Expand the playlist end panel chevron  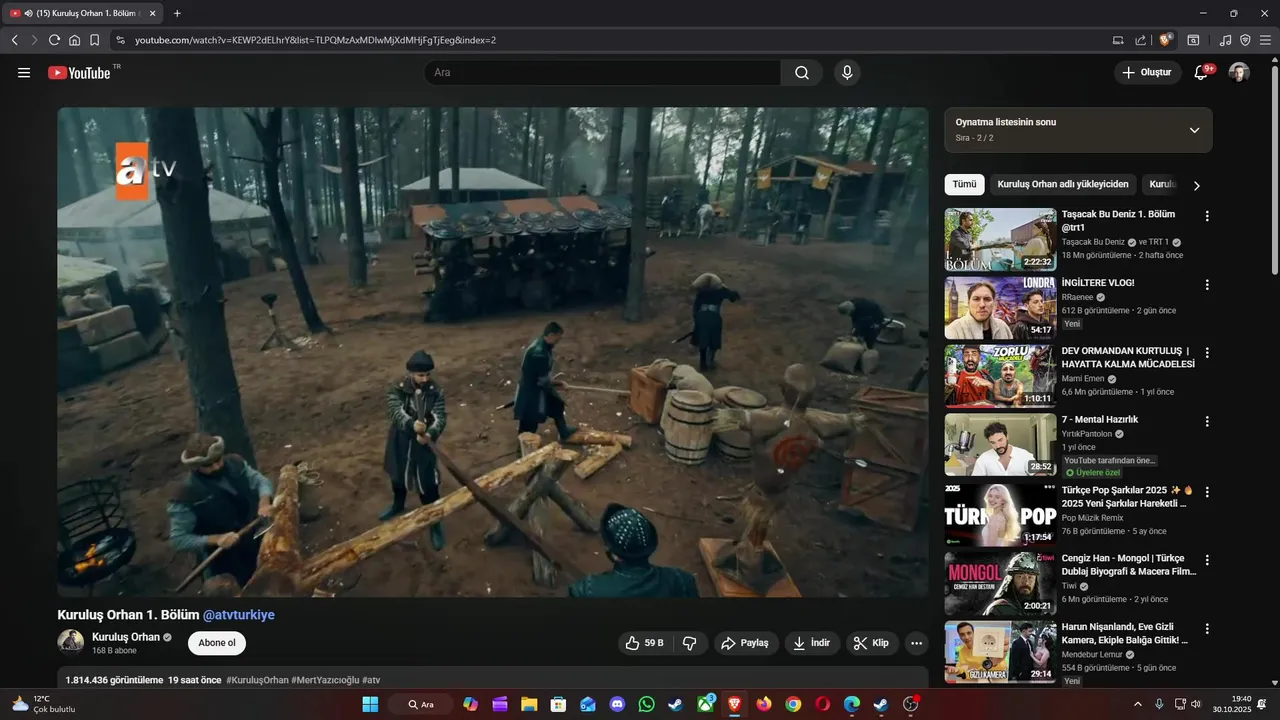coord(1194,130)
